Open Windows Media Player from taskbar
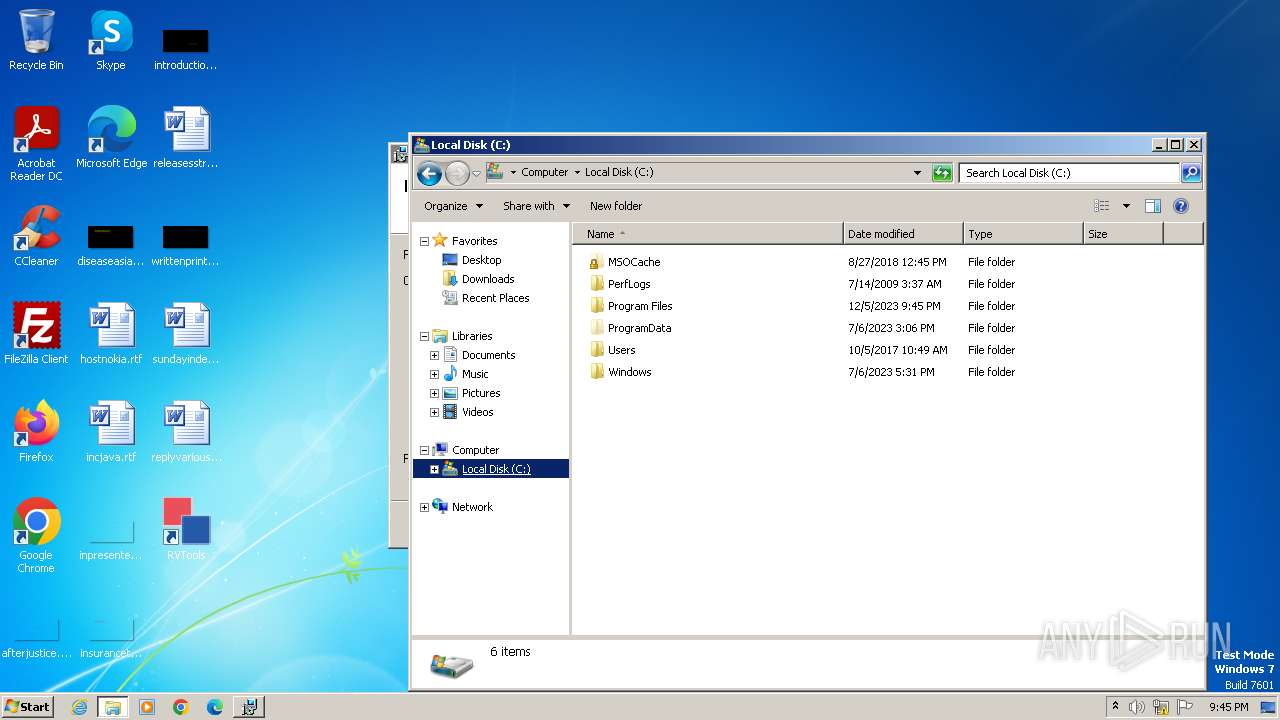 coord(147,707)
